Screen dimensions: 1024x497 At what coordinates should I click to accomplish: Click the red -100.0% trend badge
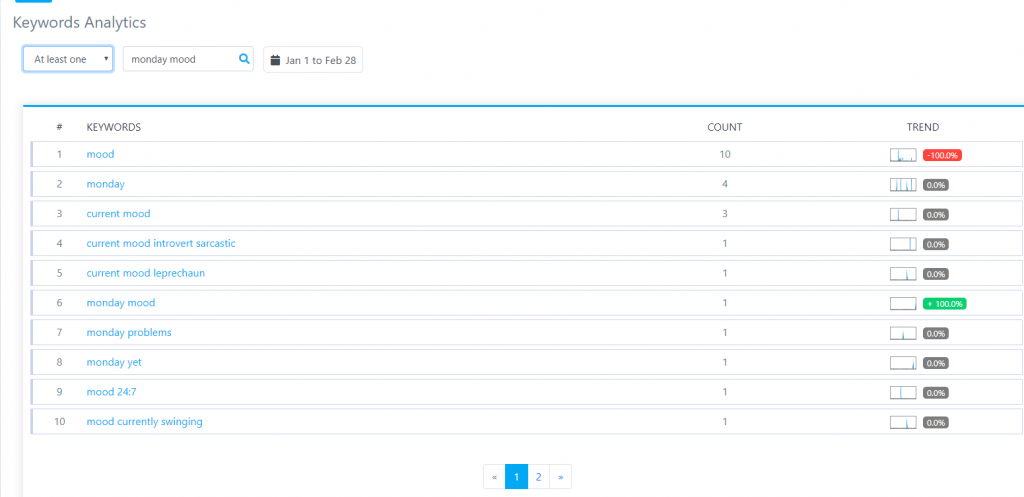[x=942, y=155]
